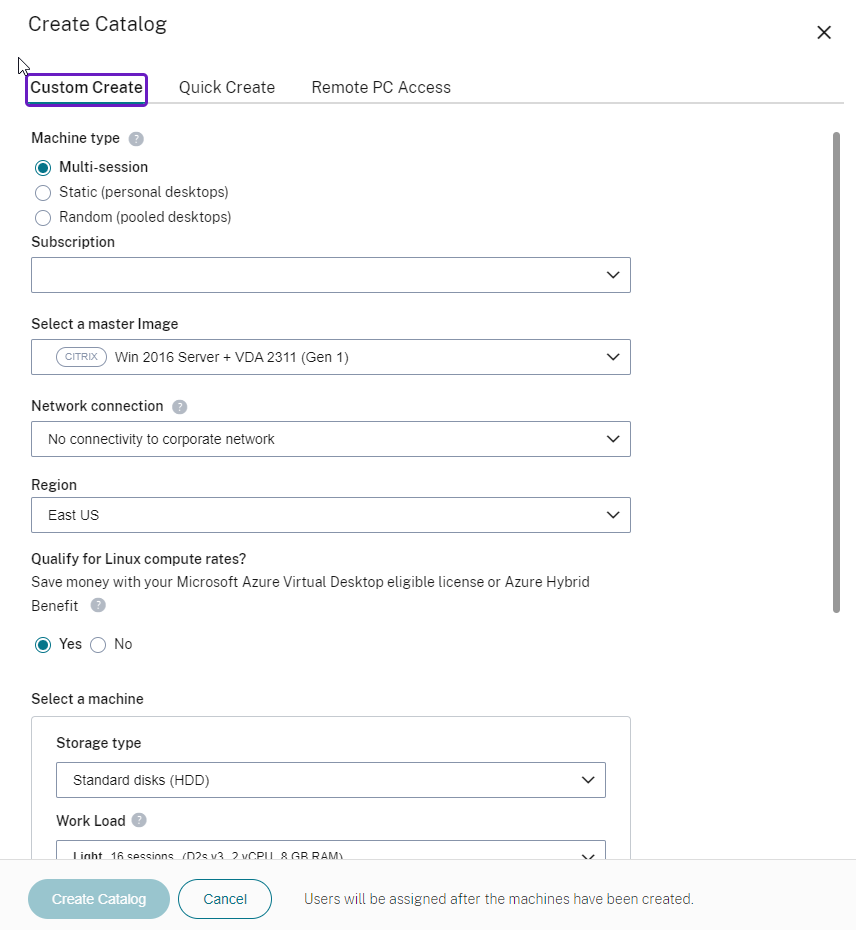856x930 pixels.
Task: Open the Subscription dropdown
Action: coord(330,275)
